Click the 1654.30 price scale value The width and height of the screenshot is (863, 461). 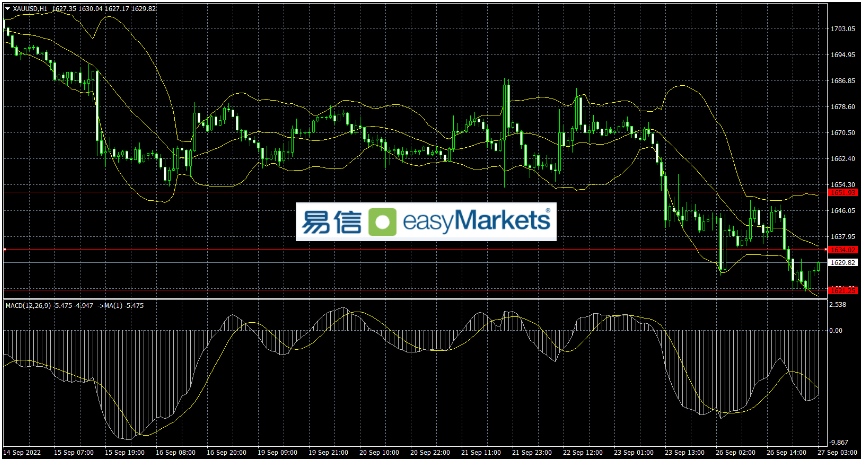[x=843, y=184]
